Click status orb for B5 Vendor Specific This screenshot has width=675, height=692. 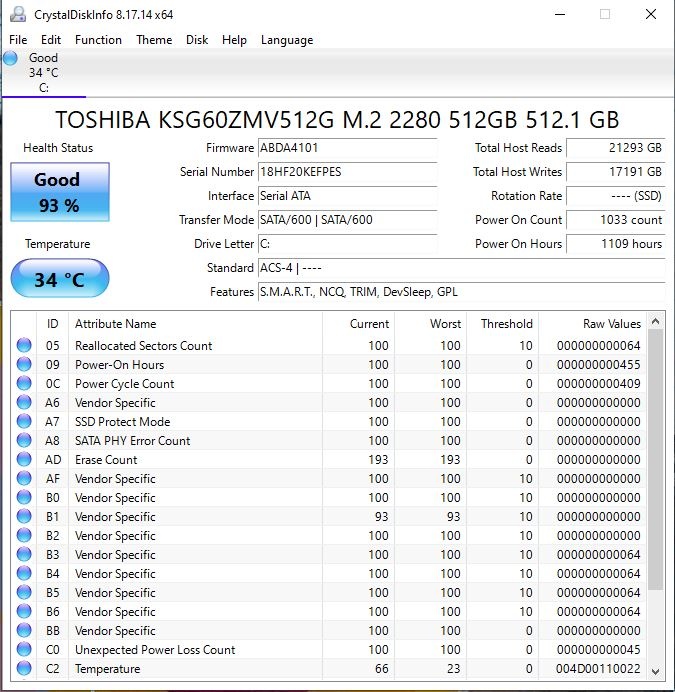coord(24,592)
